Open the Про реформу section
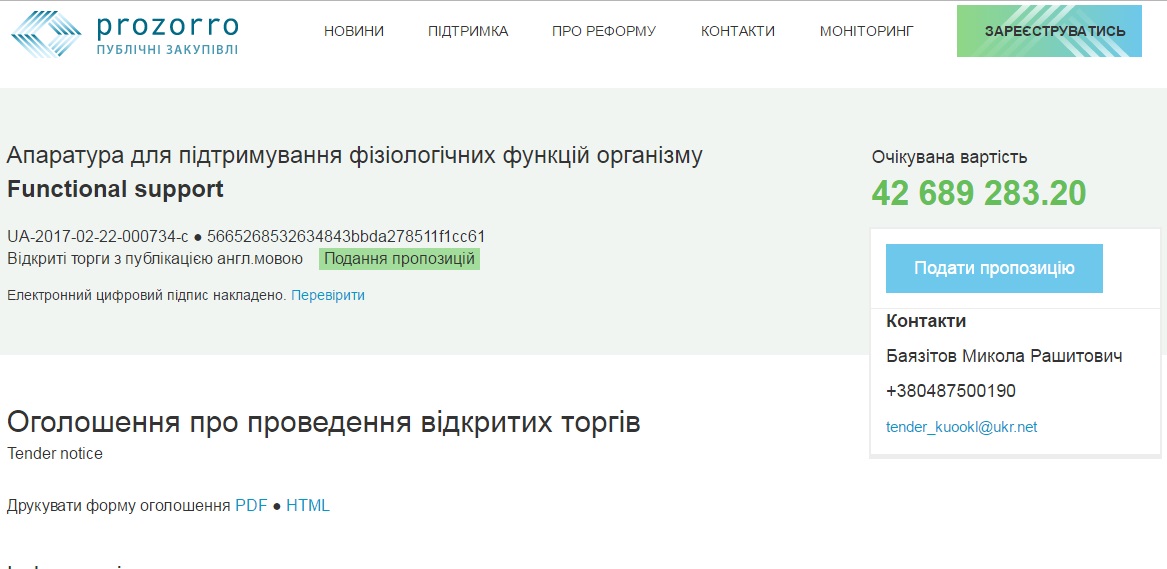Viewport: 1167px width, 569px height. (604, 31)
